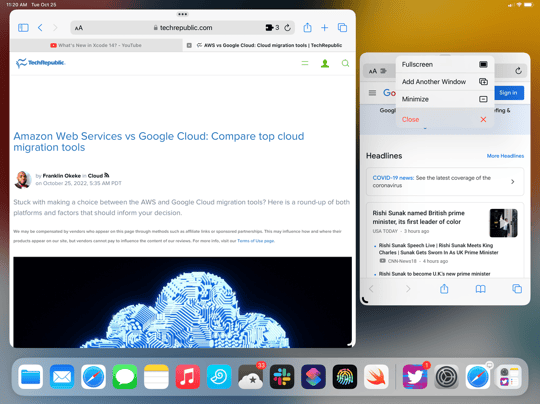
Task: Open Mail app in dock
Action: [62, 377]
